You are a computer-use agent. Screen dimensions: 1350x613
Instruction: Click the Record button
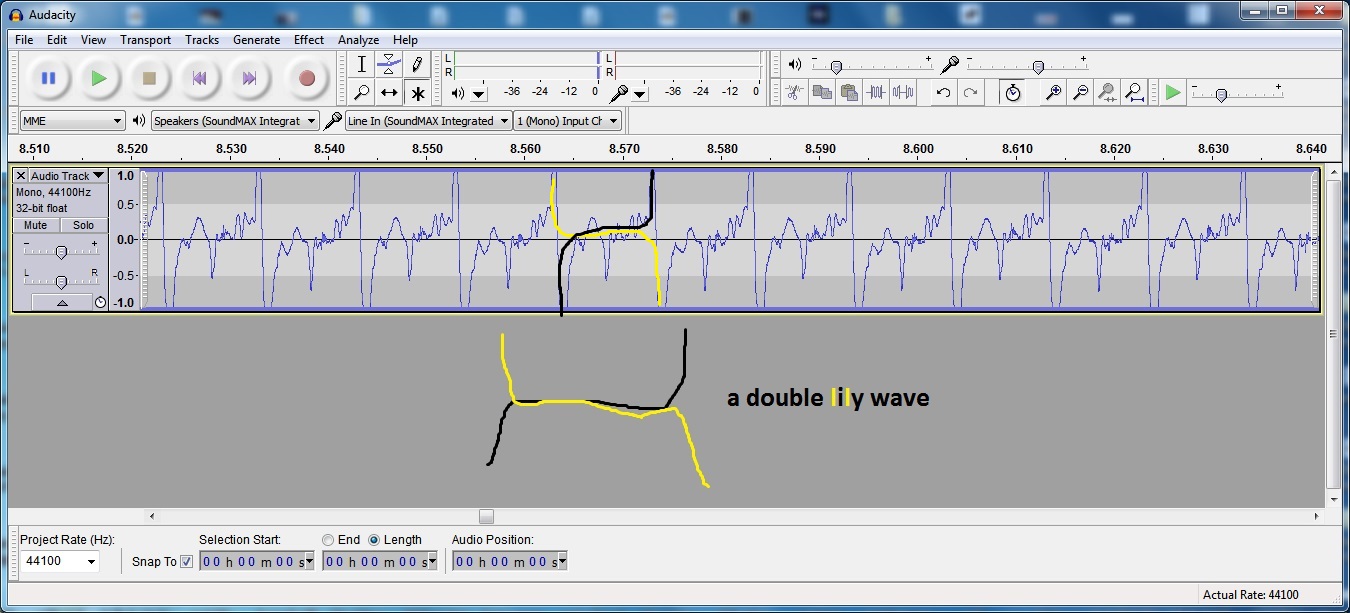307,78
